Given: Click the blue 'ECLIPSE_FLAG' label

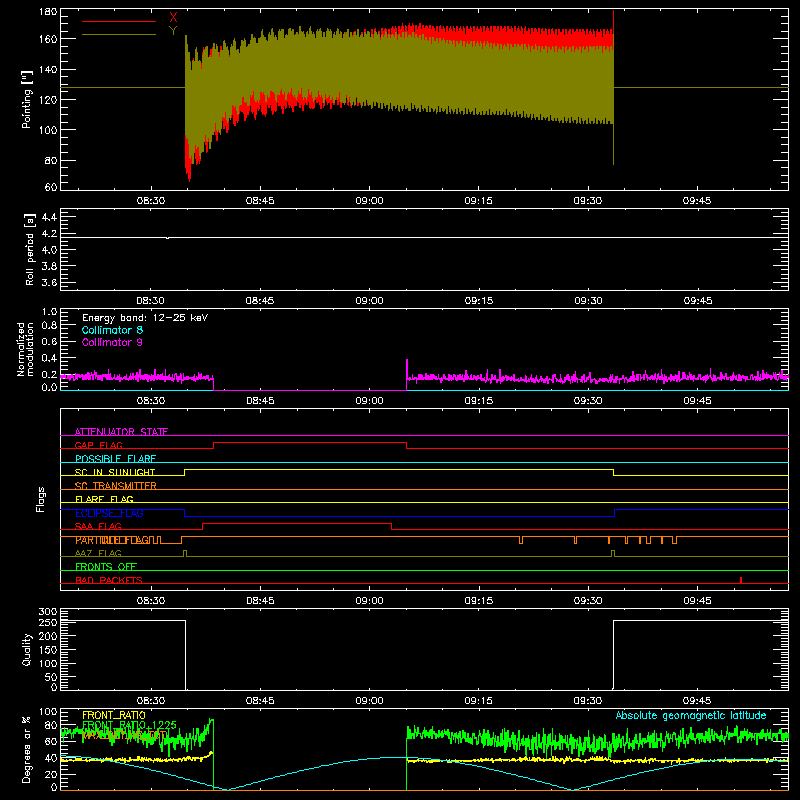Looking at the screenshot, I should 109,513.
